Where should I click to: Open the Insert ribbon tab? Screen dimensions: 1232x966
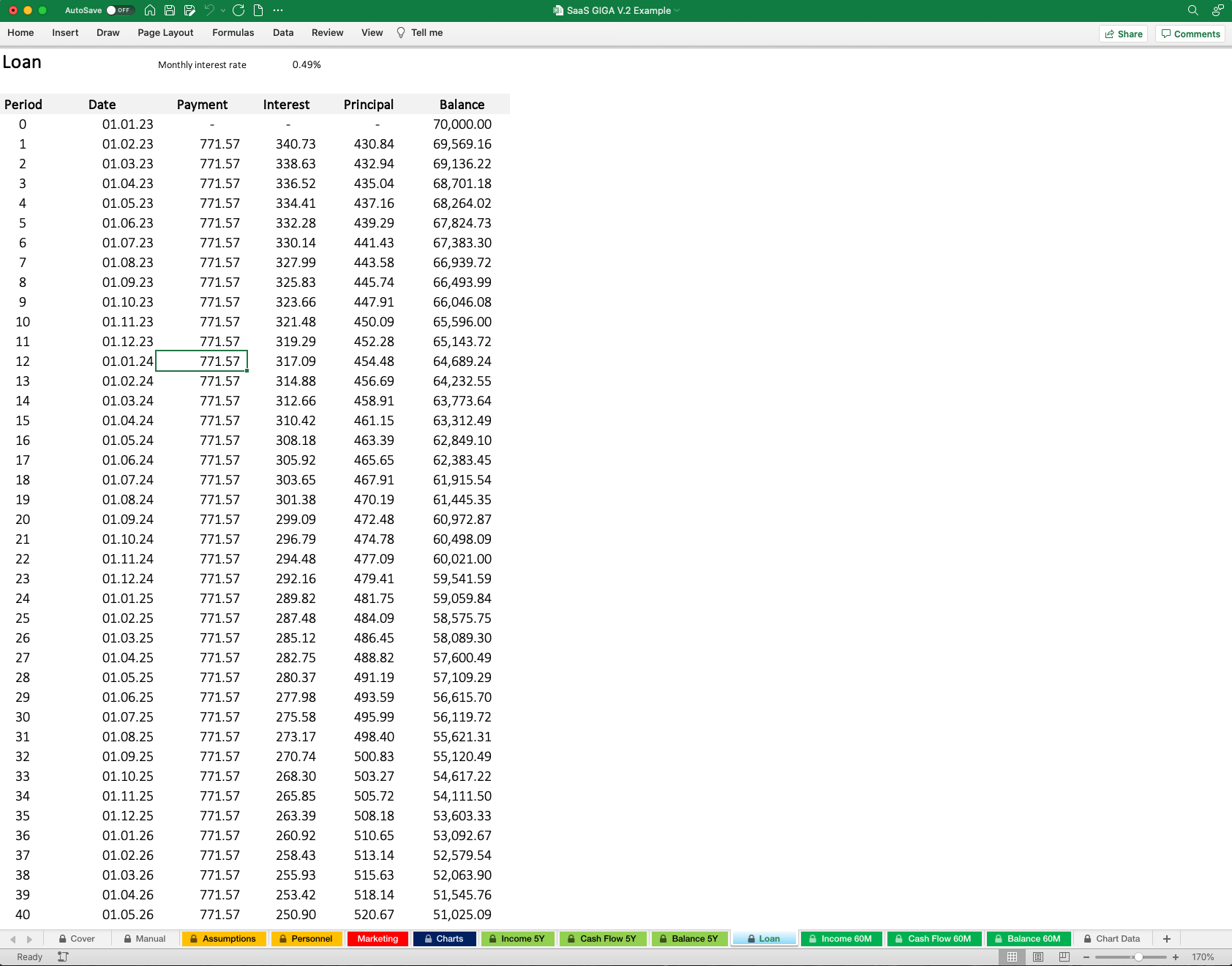tap(65, 33)
